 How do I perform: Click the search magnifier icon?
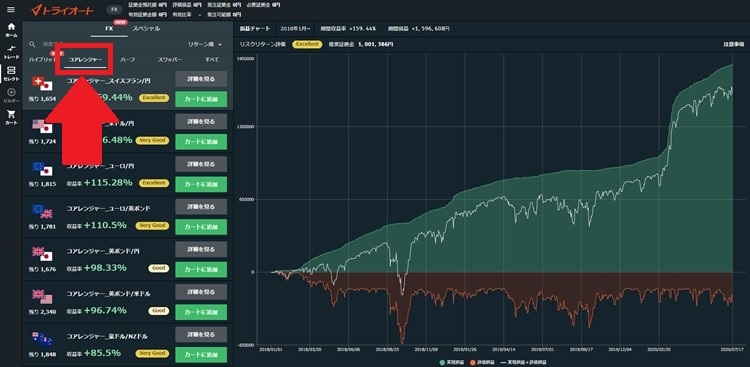pyautogui.click(x=32, y=44)
